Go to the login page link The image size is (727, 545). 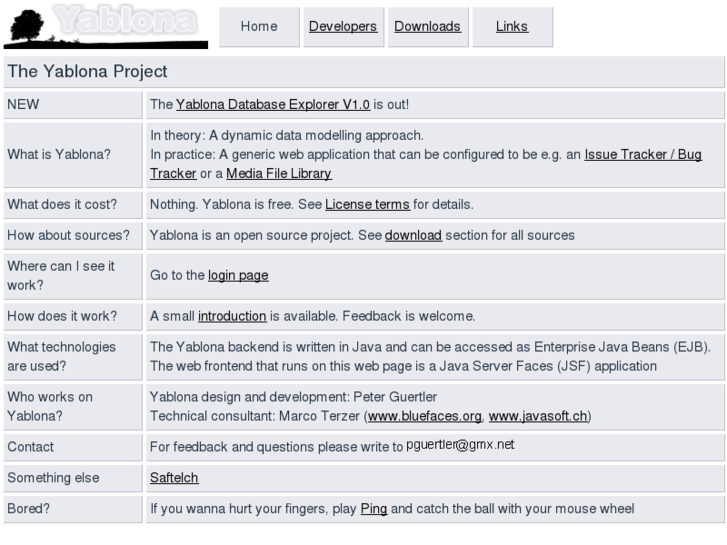pyautogui.click(x=238, y=276)
